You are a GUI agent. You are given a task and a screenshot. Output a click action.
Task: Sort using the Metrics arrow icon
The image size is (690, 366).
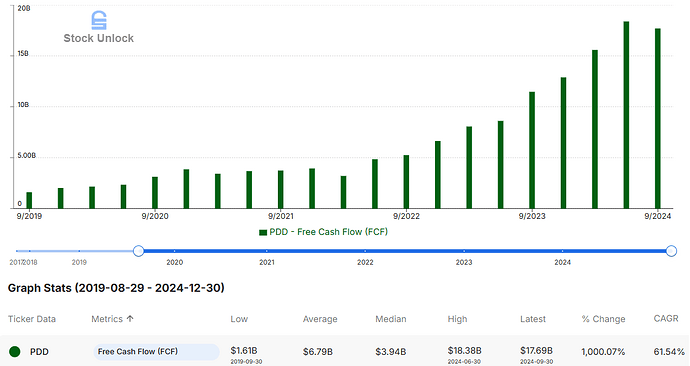coord(130,318)
